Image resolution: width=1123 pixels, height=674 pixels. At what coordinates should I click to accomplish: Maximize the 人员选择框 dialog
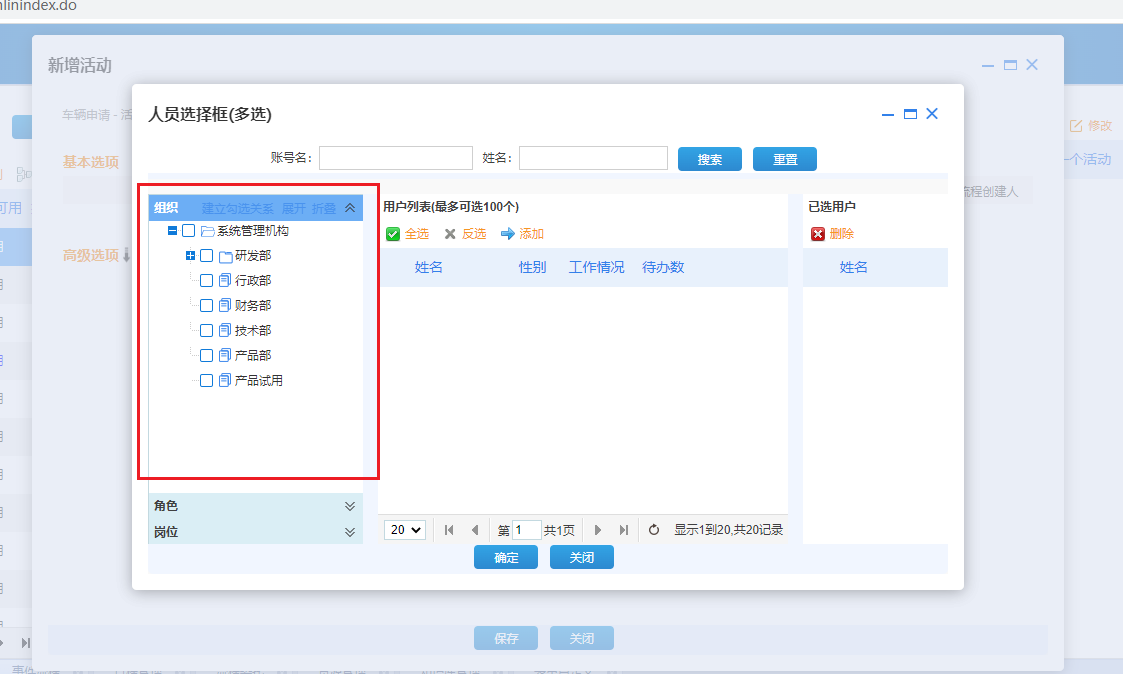point(910,114)
